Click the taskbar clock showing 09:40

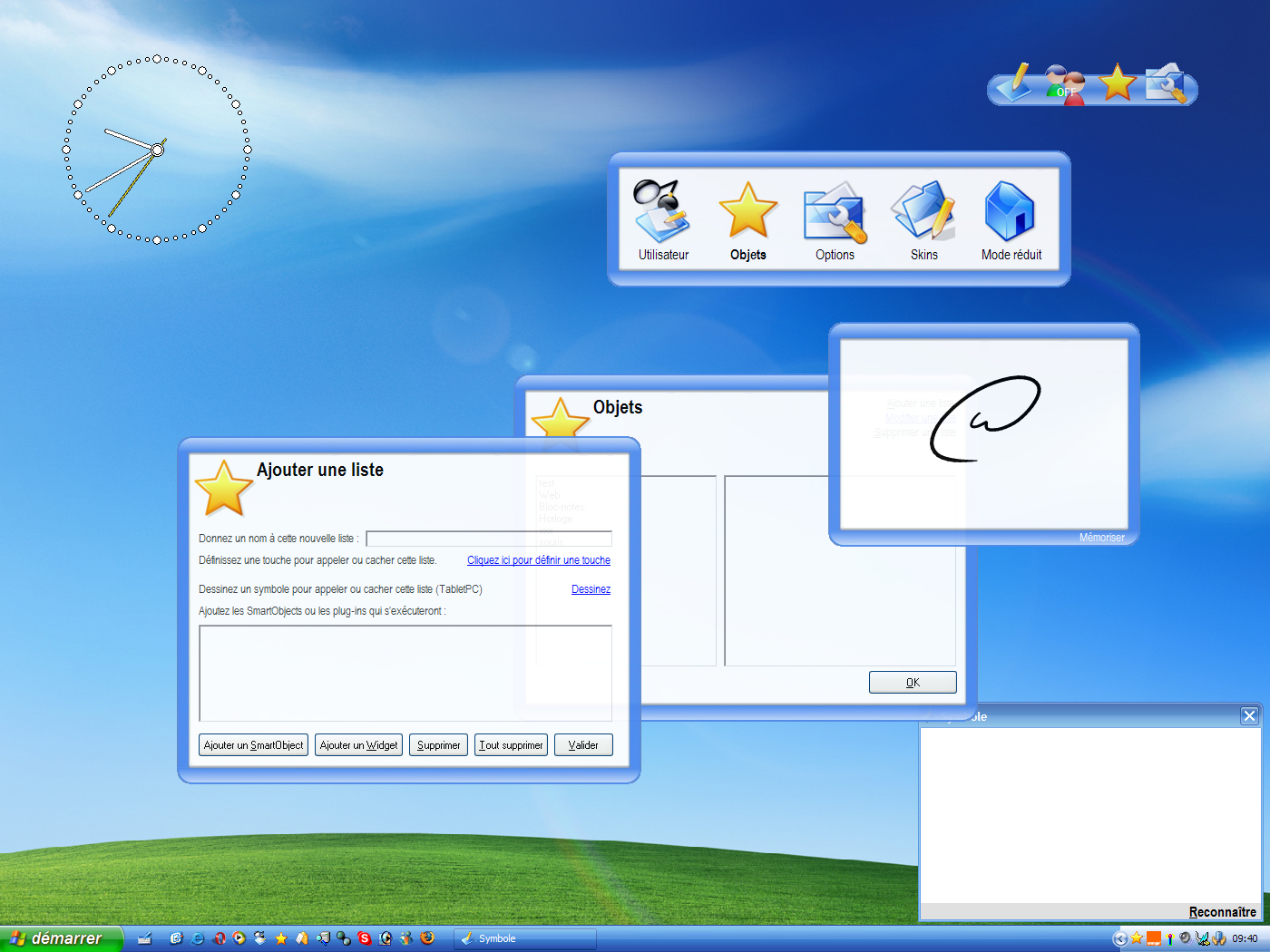[1245, 938]
